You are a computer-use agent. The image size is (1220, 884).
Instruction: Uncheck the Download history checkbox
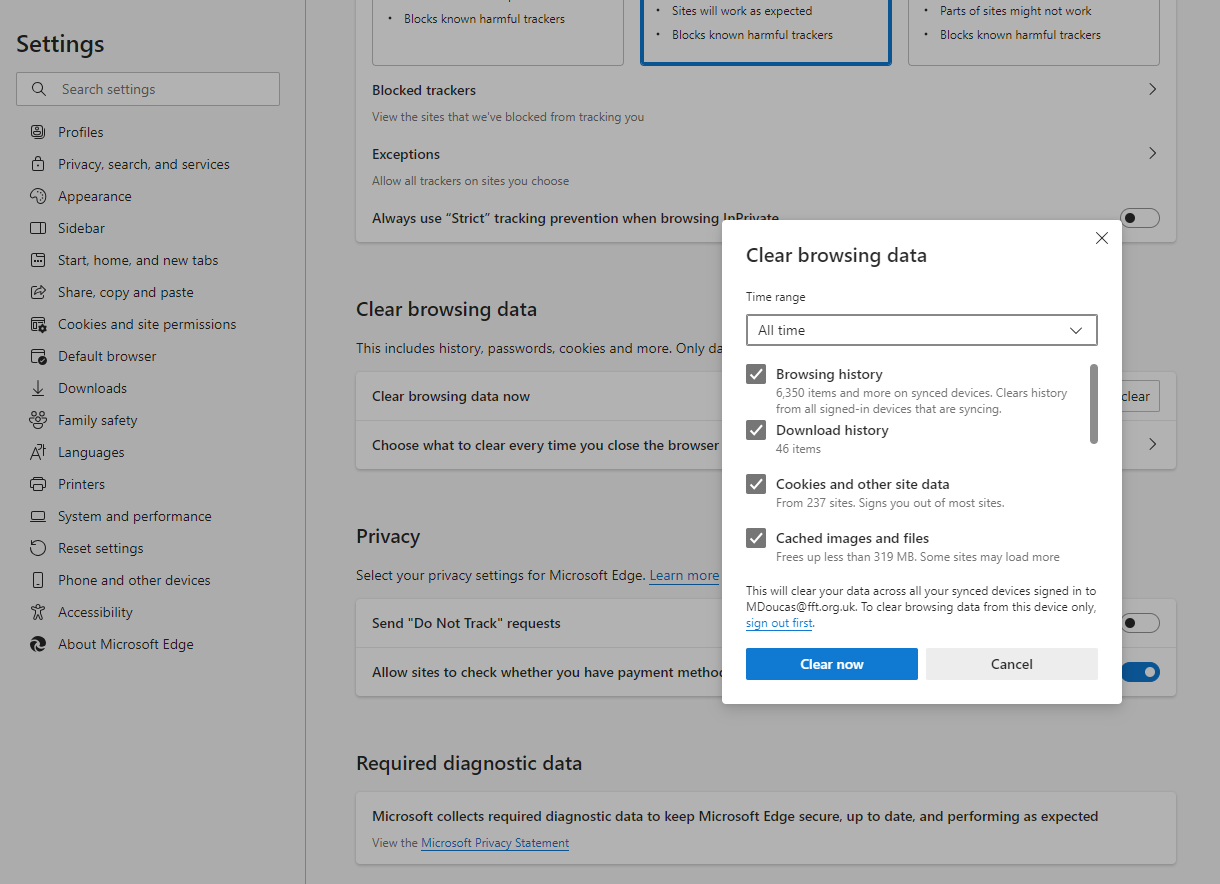click(756, 430)
